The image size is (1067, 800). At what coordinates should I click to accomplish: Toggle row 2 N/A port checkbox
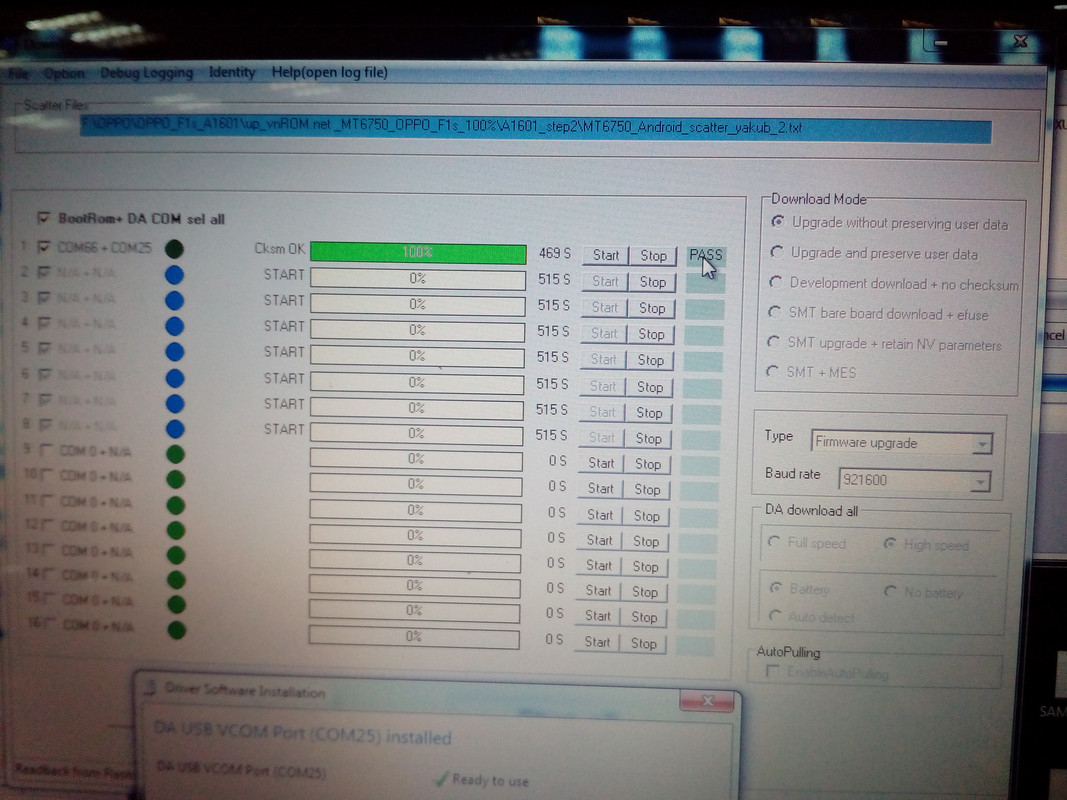tap(44, 272)
